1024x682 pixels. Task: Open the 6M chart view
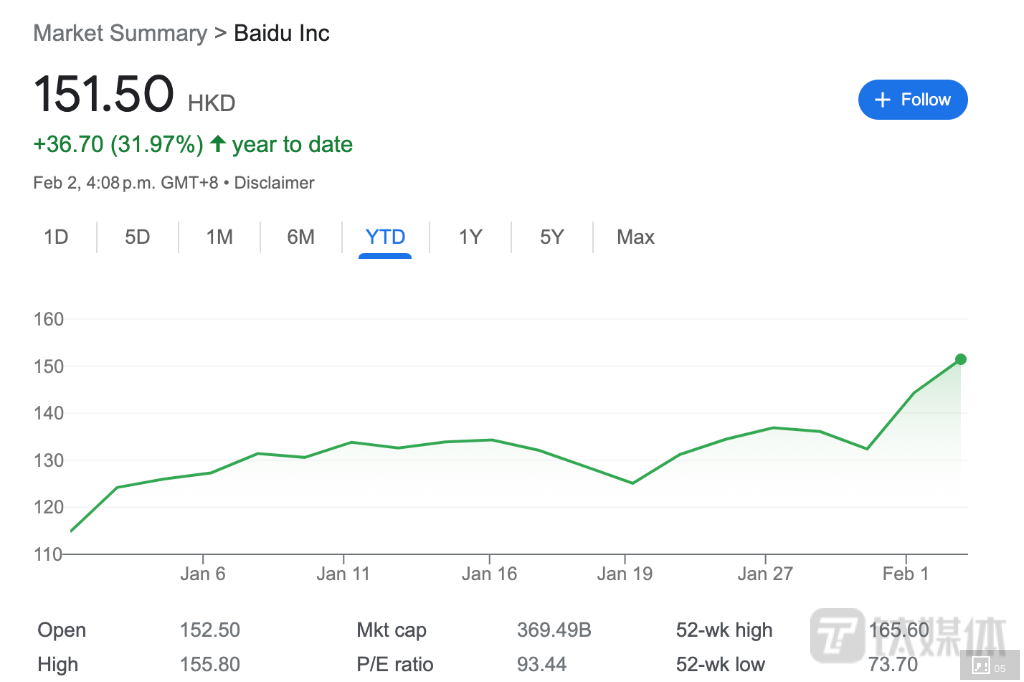click(x=300, y=237)
